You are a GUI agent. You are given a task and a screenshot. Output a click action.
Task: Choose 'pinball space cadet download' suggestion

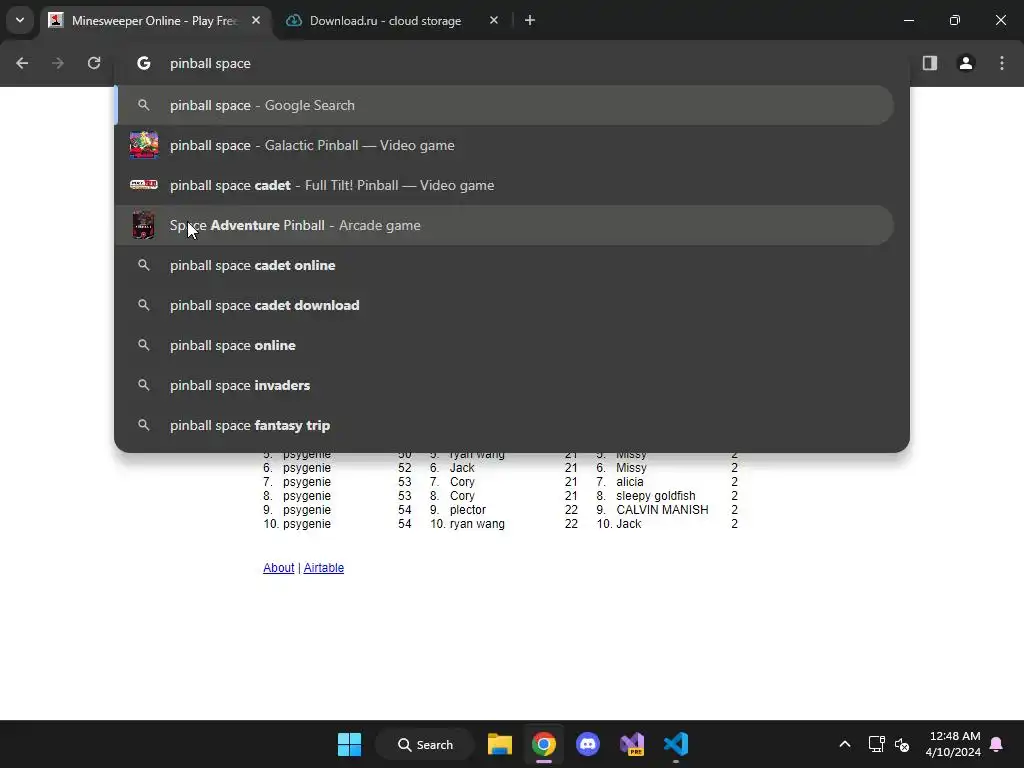tap(504, 305)
